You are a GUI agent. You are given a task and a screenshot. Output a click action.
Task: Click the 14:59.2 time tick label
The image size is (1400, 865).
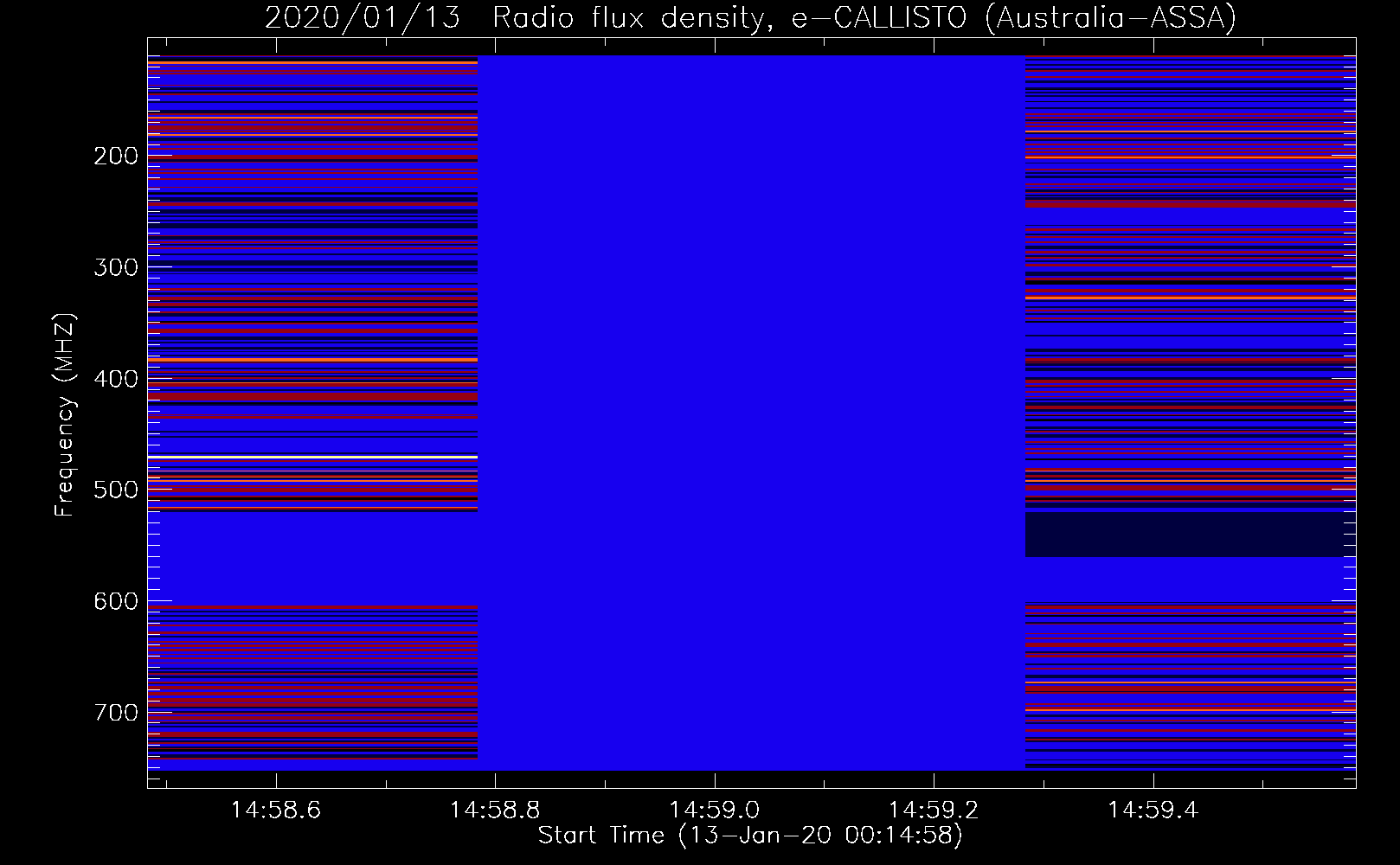pos(934,810)
